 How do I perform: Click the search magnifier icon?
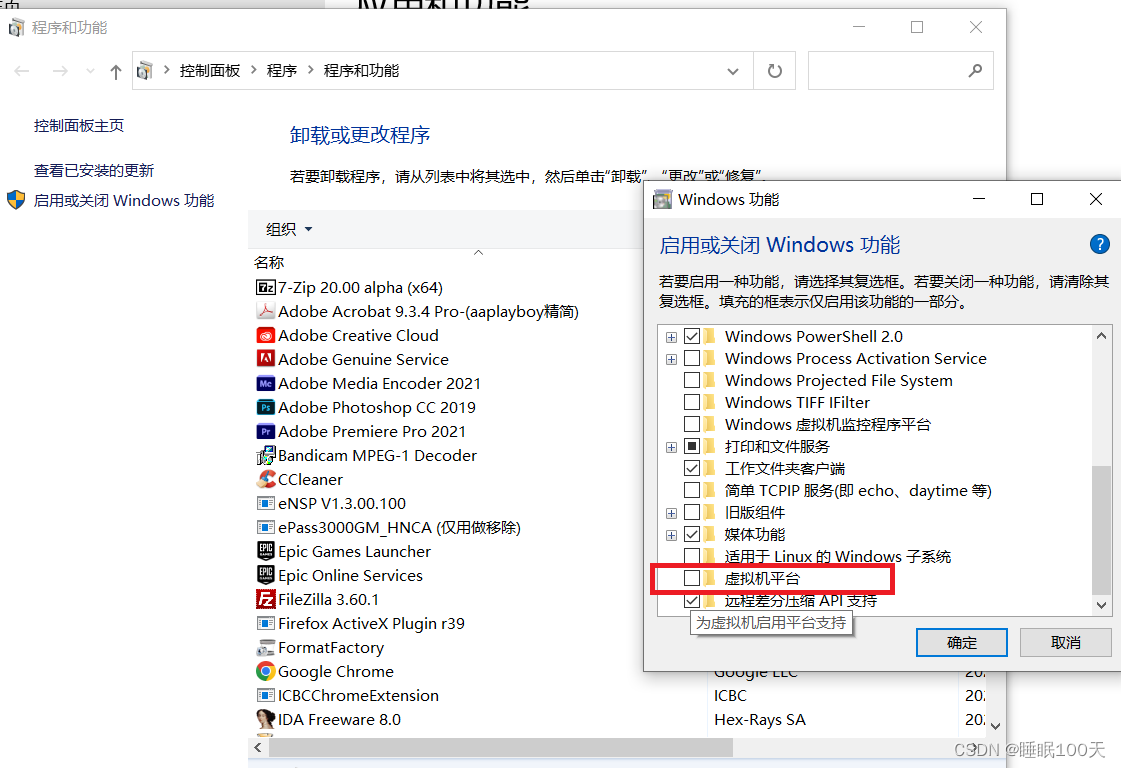pos(975,70)
